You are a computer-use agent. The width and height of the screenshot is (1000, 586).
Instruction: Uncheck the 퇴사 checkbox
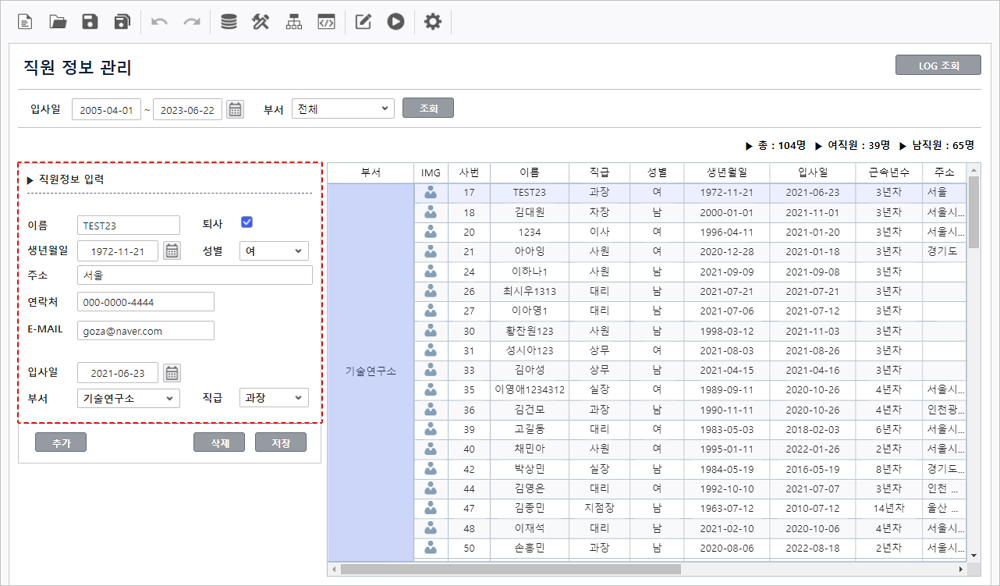[x=247, y=222]
